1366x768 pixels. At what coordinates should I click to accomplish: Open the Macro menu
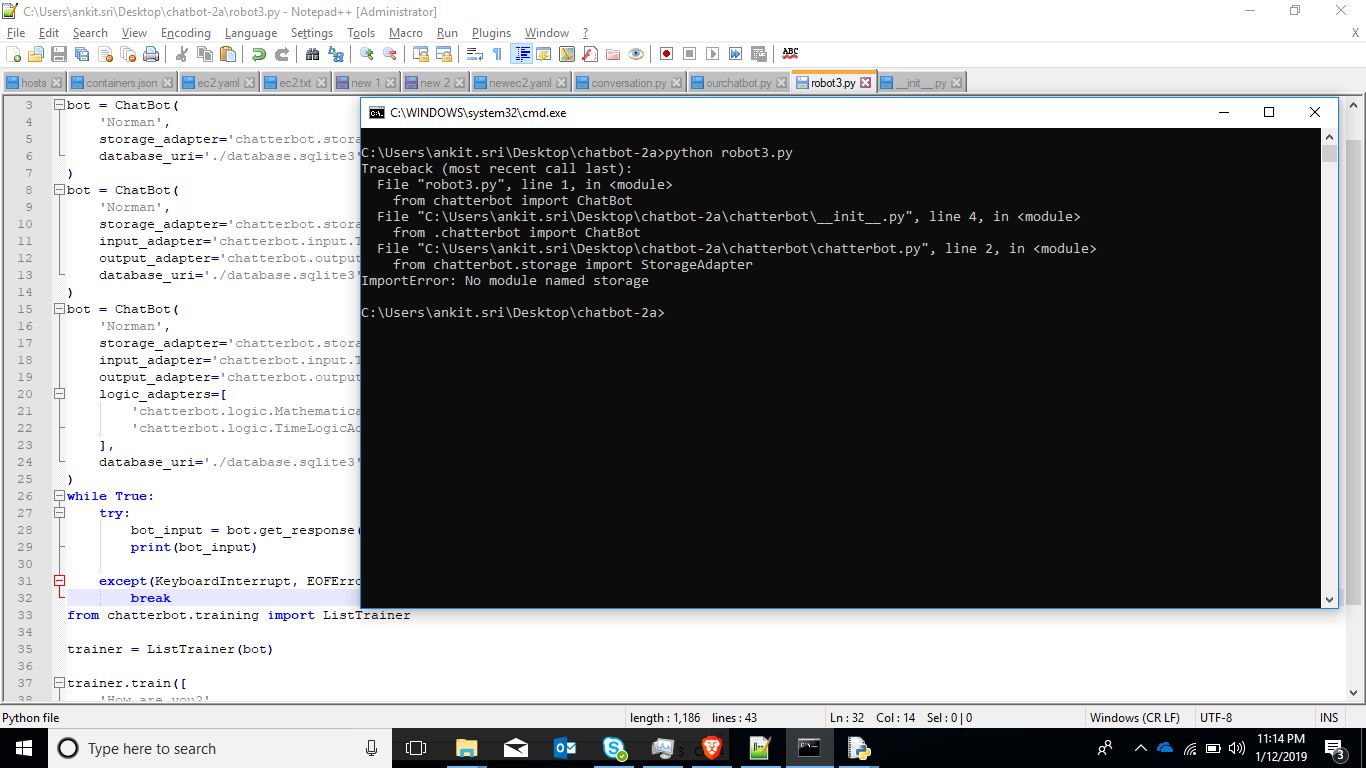(406, 33)
